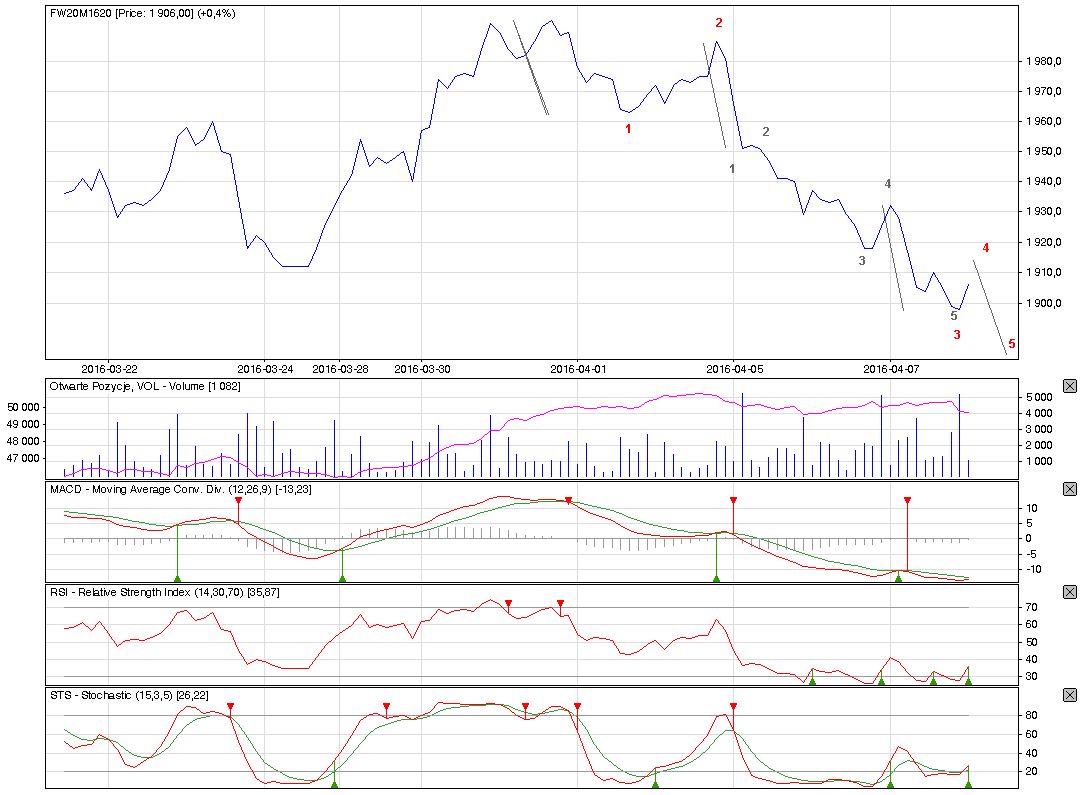Click the 1 950,0 price axis label
The height and width of the screenshot is (795, 1081).
point(1043,151)
